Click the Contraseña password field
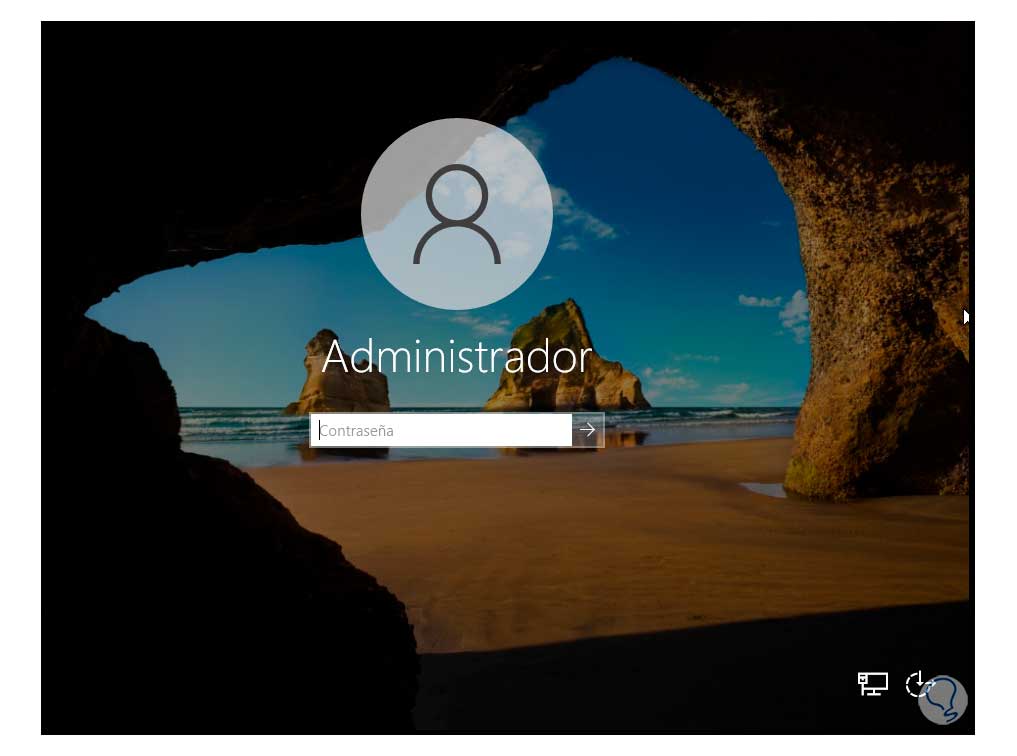 coord(441,431)
